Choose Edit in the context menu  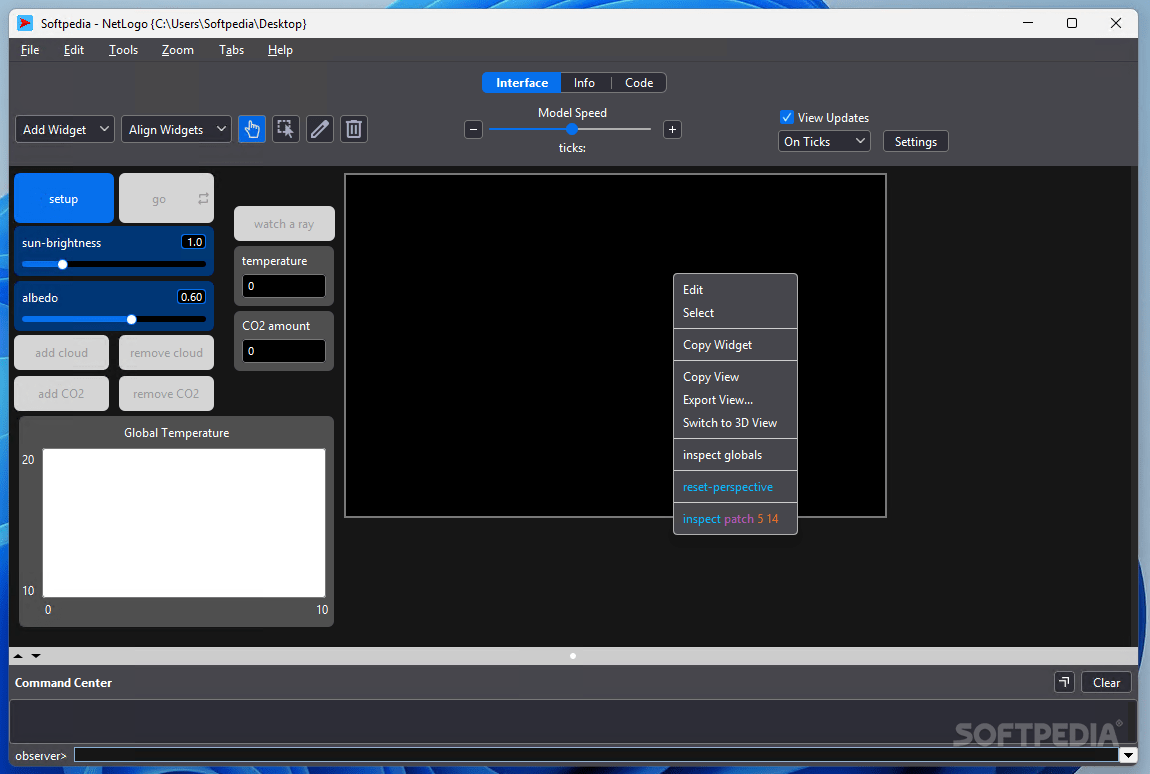coord(735,290)
